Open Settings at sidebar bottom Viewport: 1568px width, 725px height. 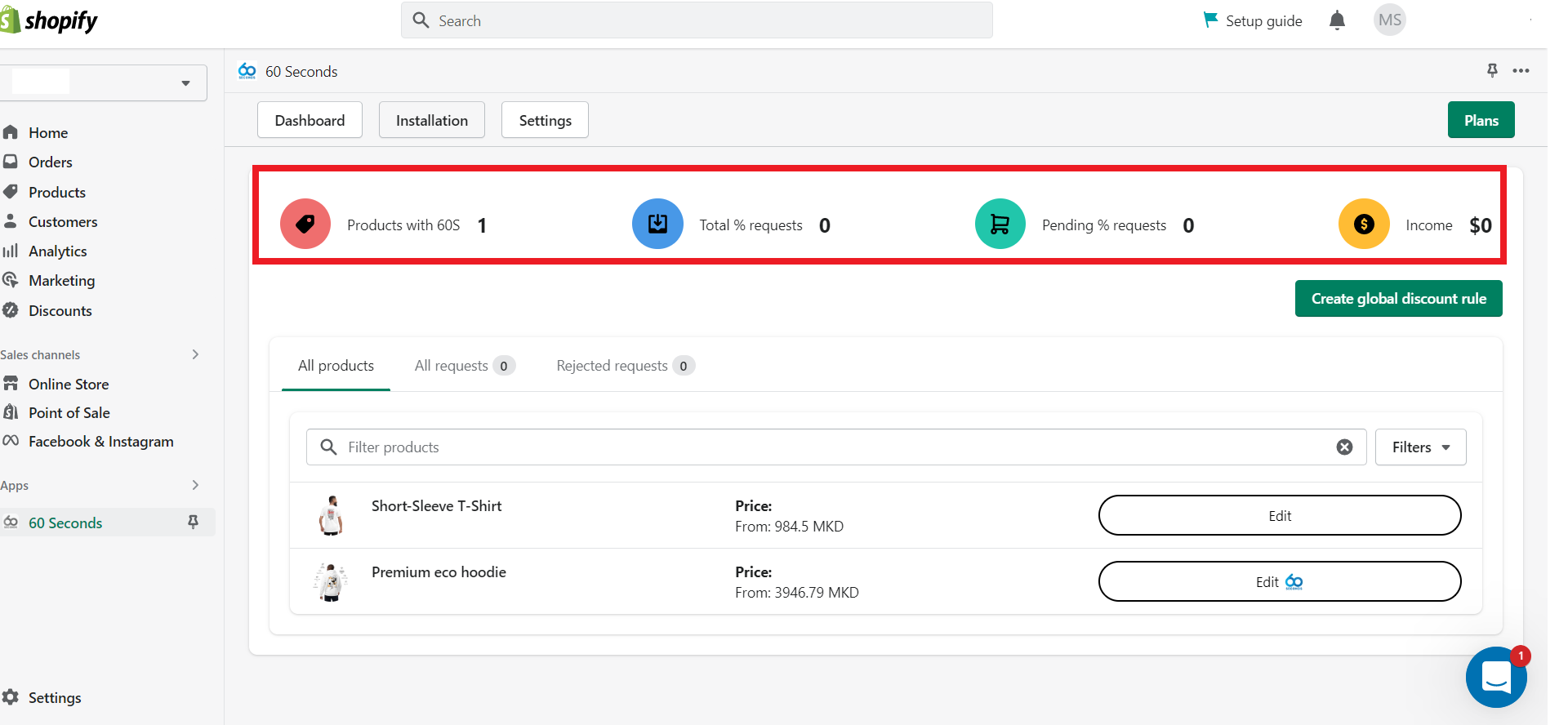[55, 698]
